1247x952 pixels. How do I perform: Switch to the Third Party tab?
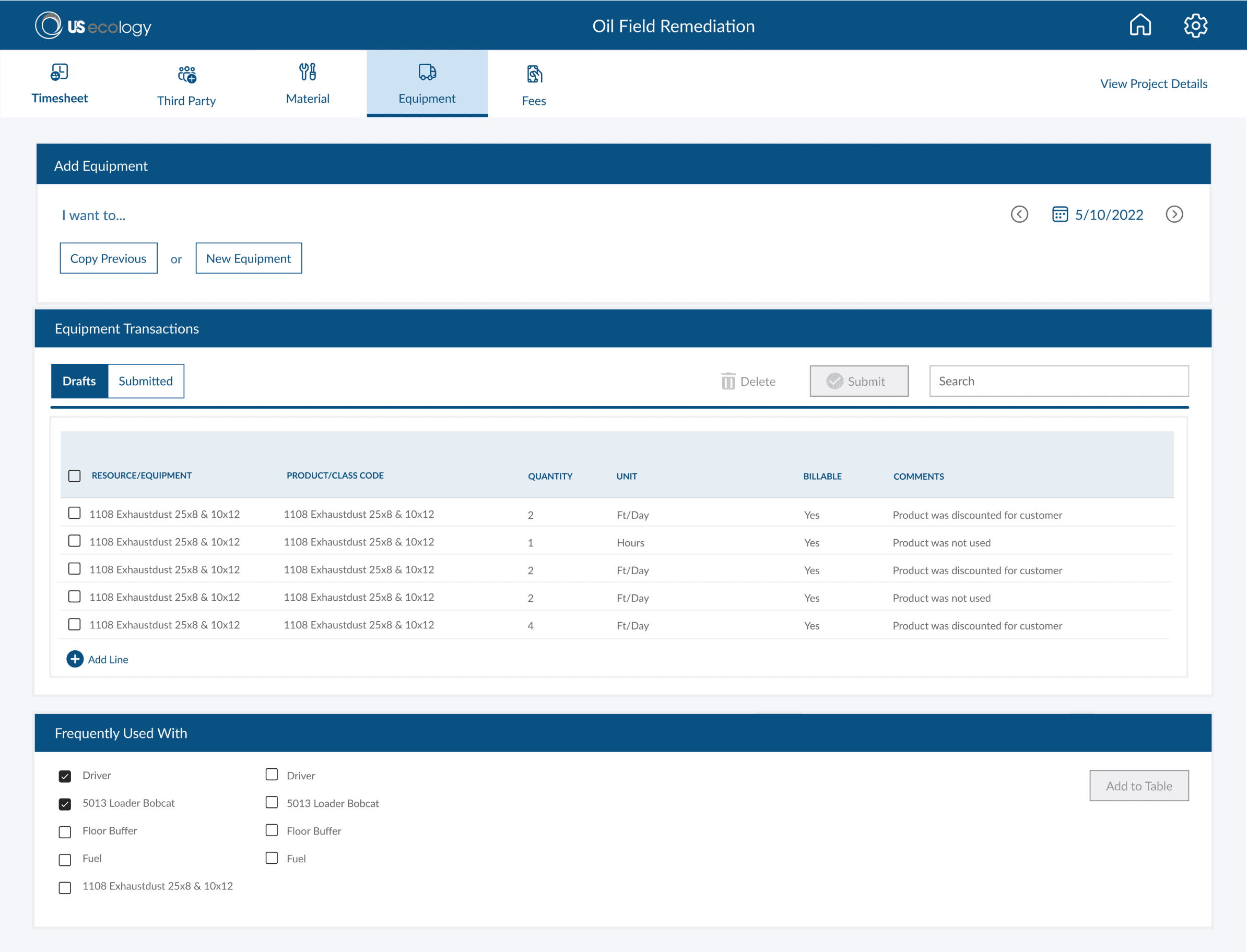point(186,85)
